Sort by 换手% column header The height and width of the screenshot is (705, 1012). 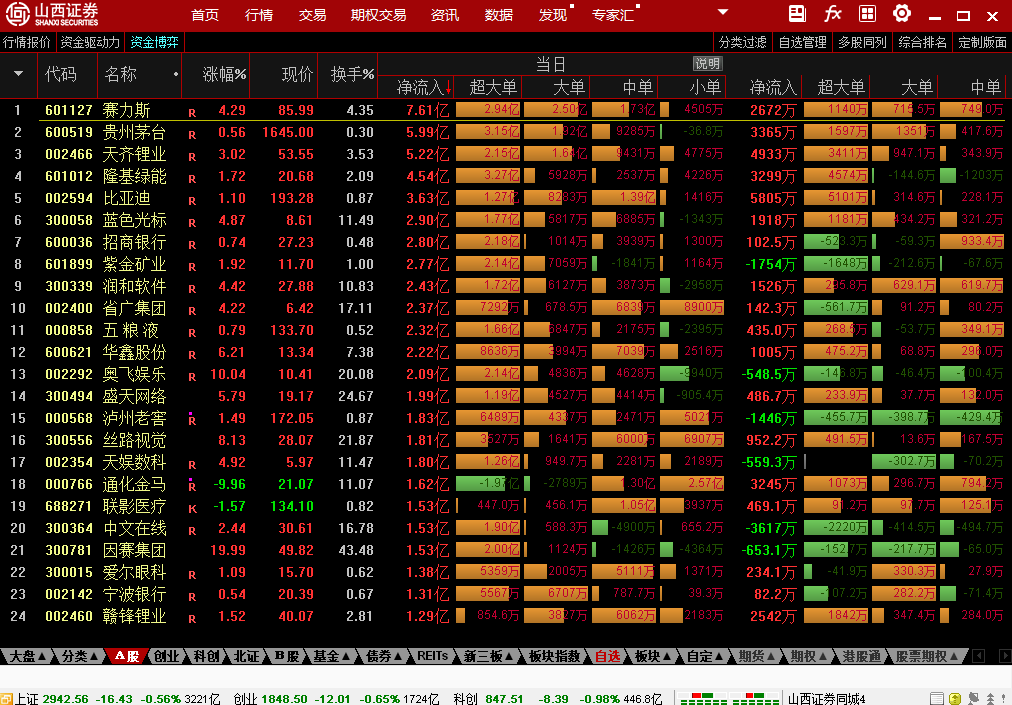[352, 75]
